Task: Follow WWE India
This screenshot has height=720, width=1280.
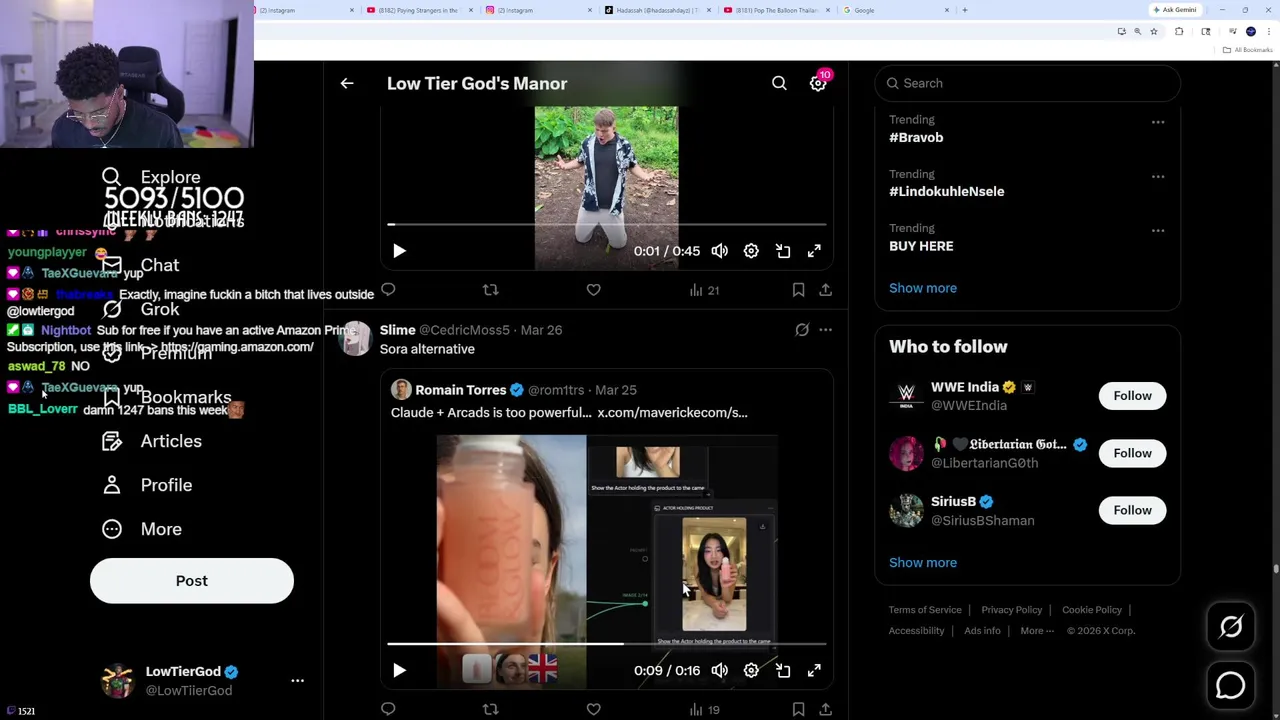Action: [x=1132, y=396]
